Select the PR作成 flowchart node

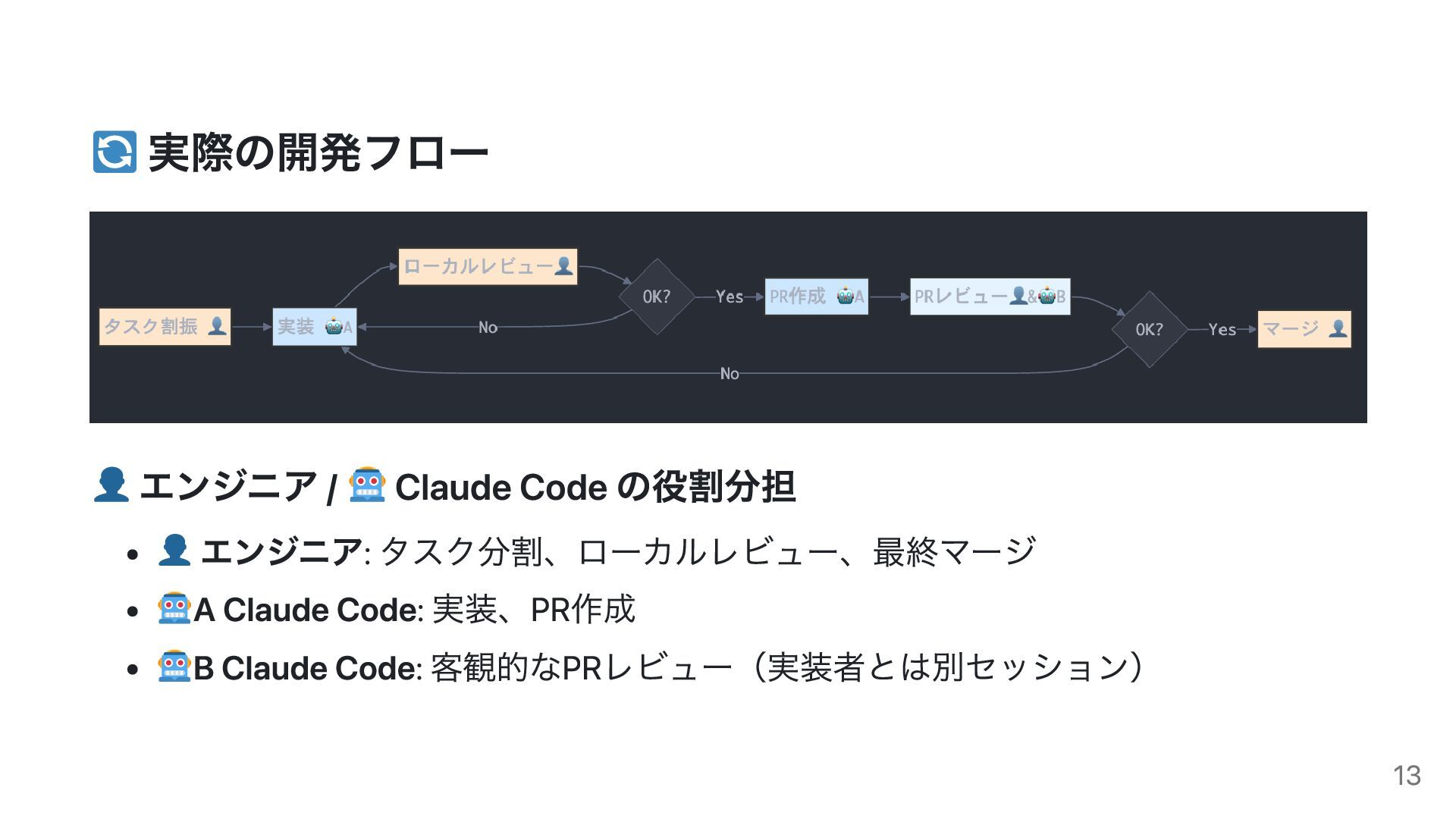(816, 297)
